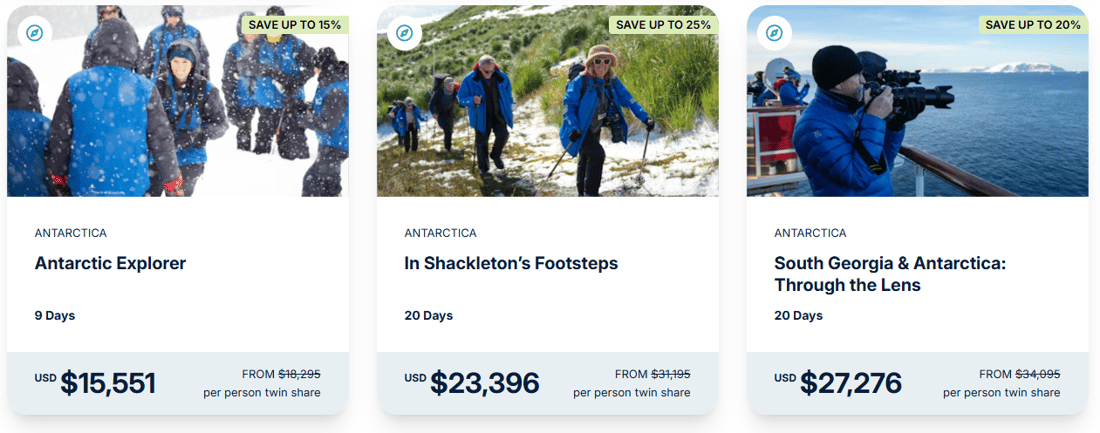Click compass icon on Antarctic Explorer card
Screen dimensions: 1100x433
(x=35, y=33)
